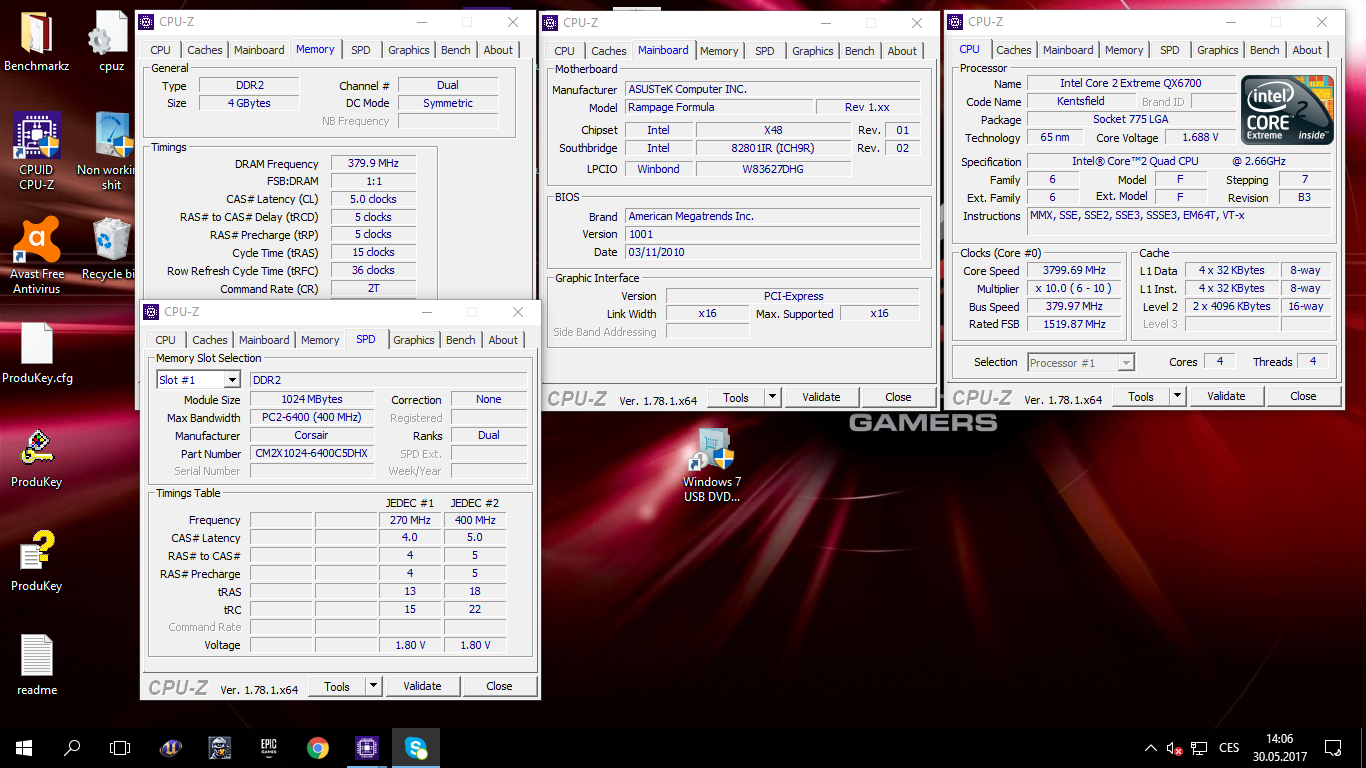Open the network status tray icon
The width and height of the screenshot is (1366, 768).
tap(1200, 748)
